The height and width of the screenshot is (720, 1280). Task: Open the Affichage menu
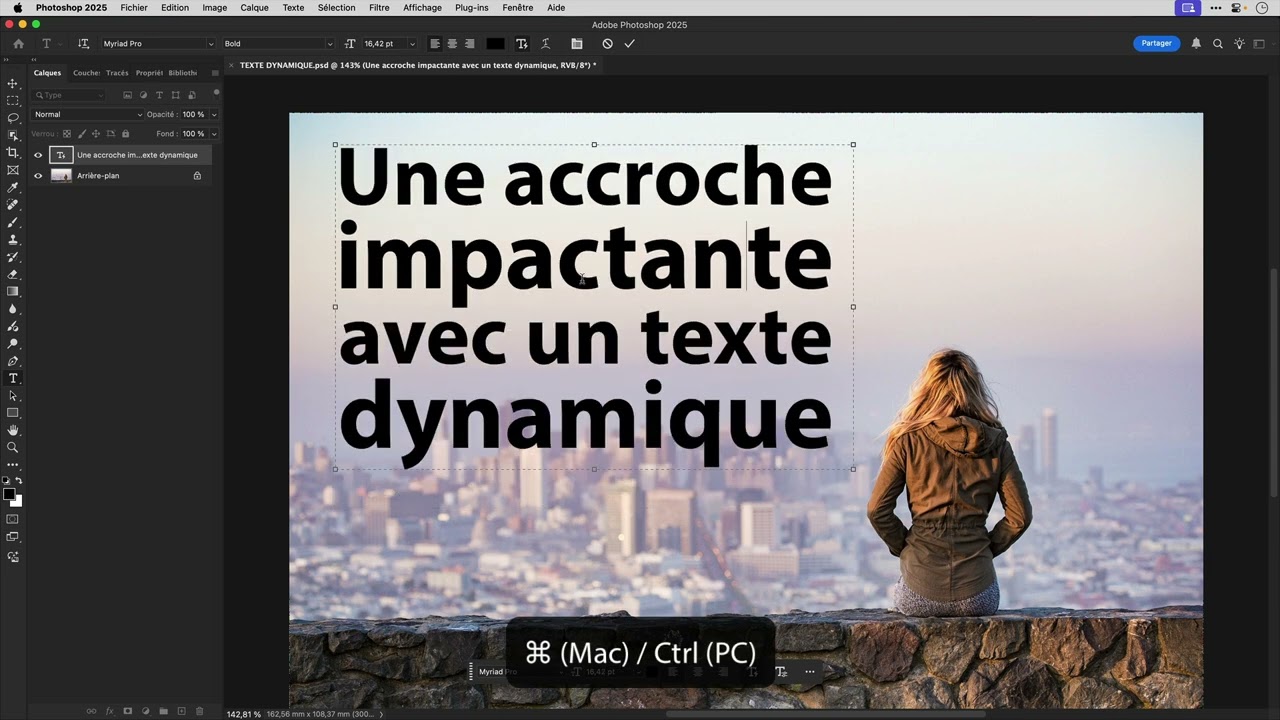[422, 7]
